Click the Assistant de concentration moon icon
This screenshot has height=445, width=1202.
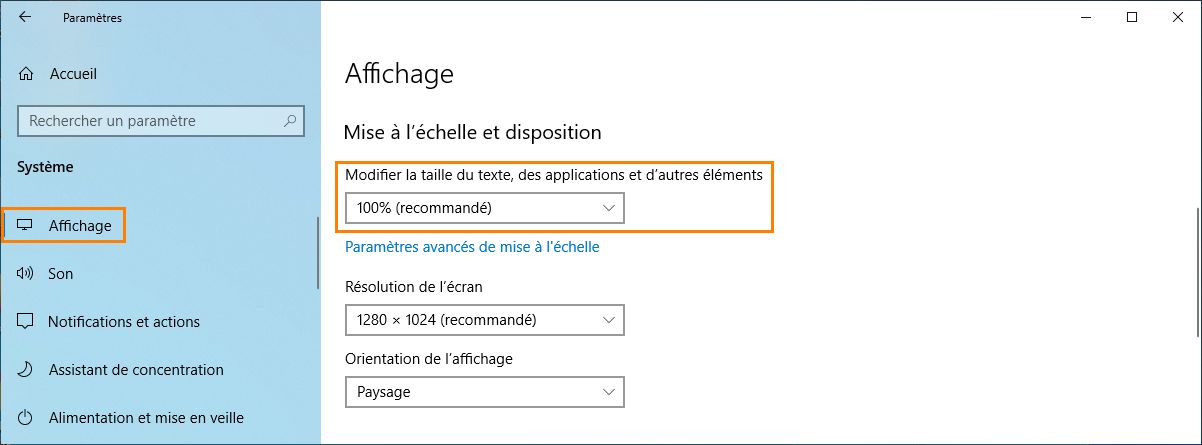(26, 370)
